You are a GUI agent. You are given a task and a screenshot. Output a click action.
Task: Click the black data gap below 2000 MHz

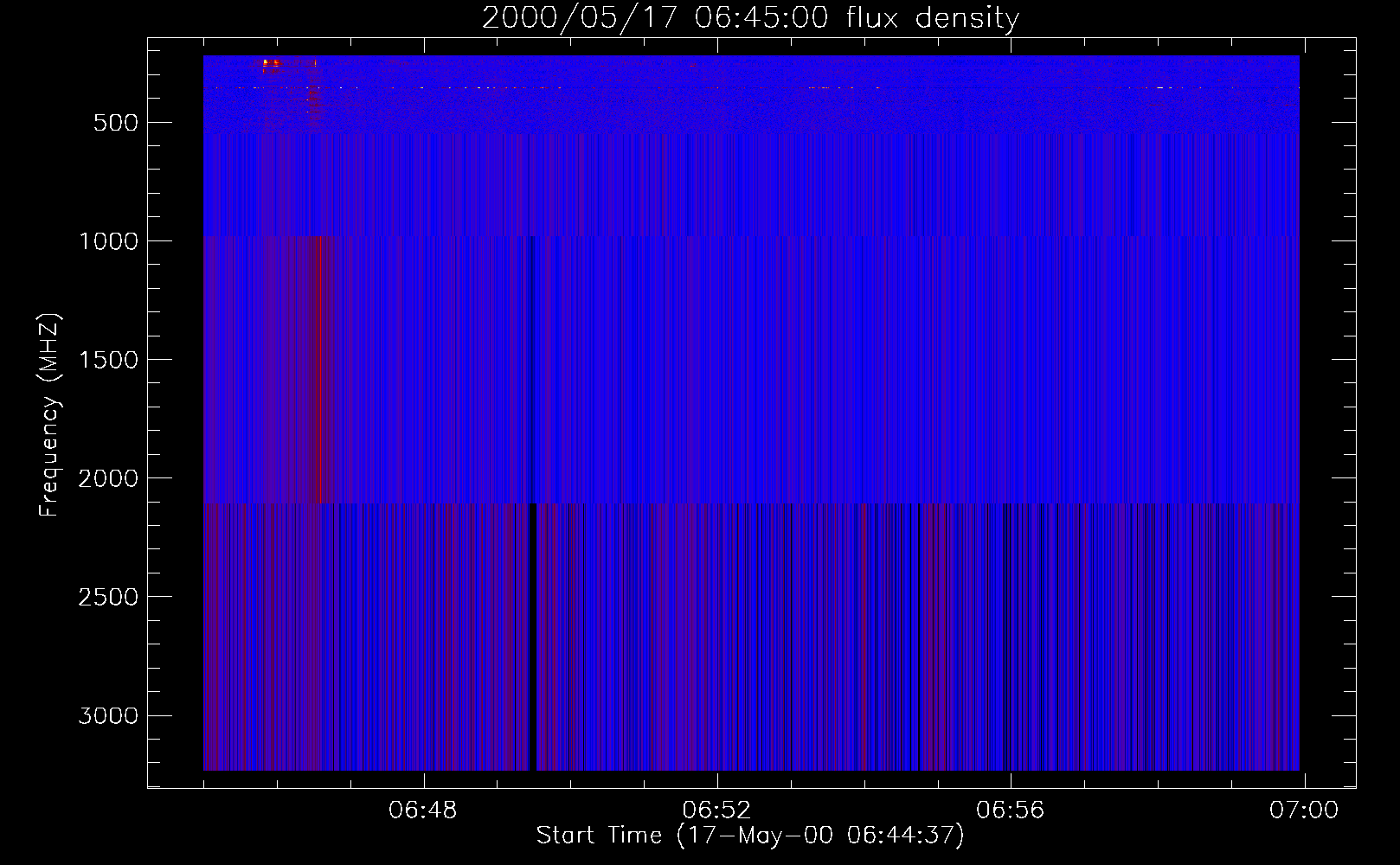[x=532, y=636]
